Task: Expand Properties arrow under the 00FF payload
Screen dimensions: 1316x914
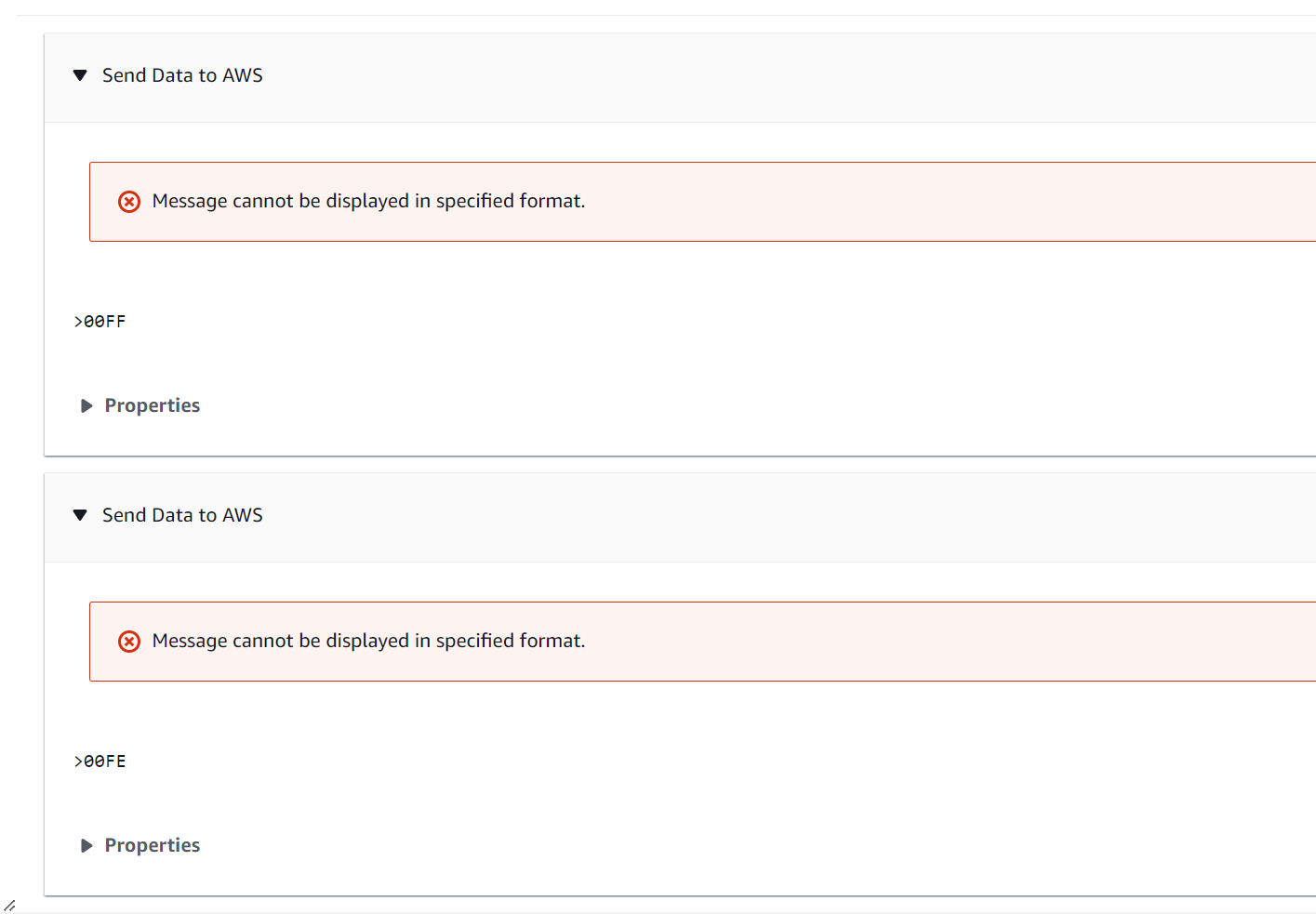Action: [x=86, y=406]
